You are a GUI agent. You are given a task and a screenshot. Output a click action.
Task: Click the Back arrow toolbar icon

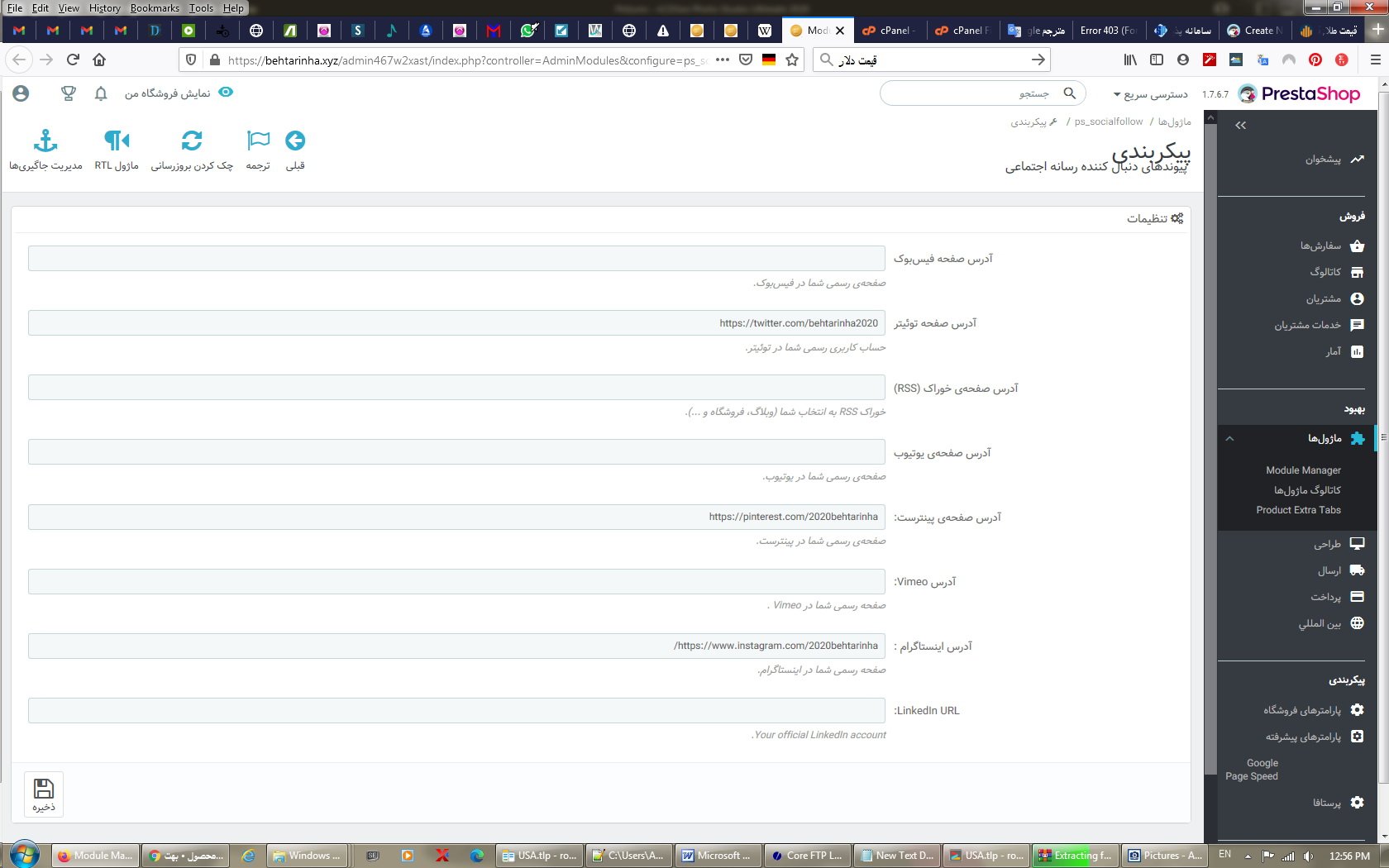pos(295,141)
